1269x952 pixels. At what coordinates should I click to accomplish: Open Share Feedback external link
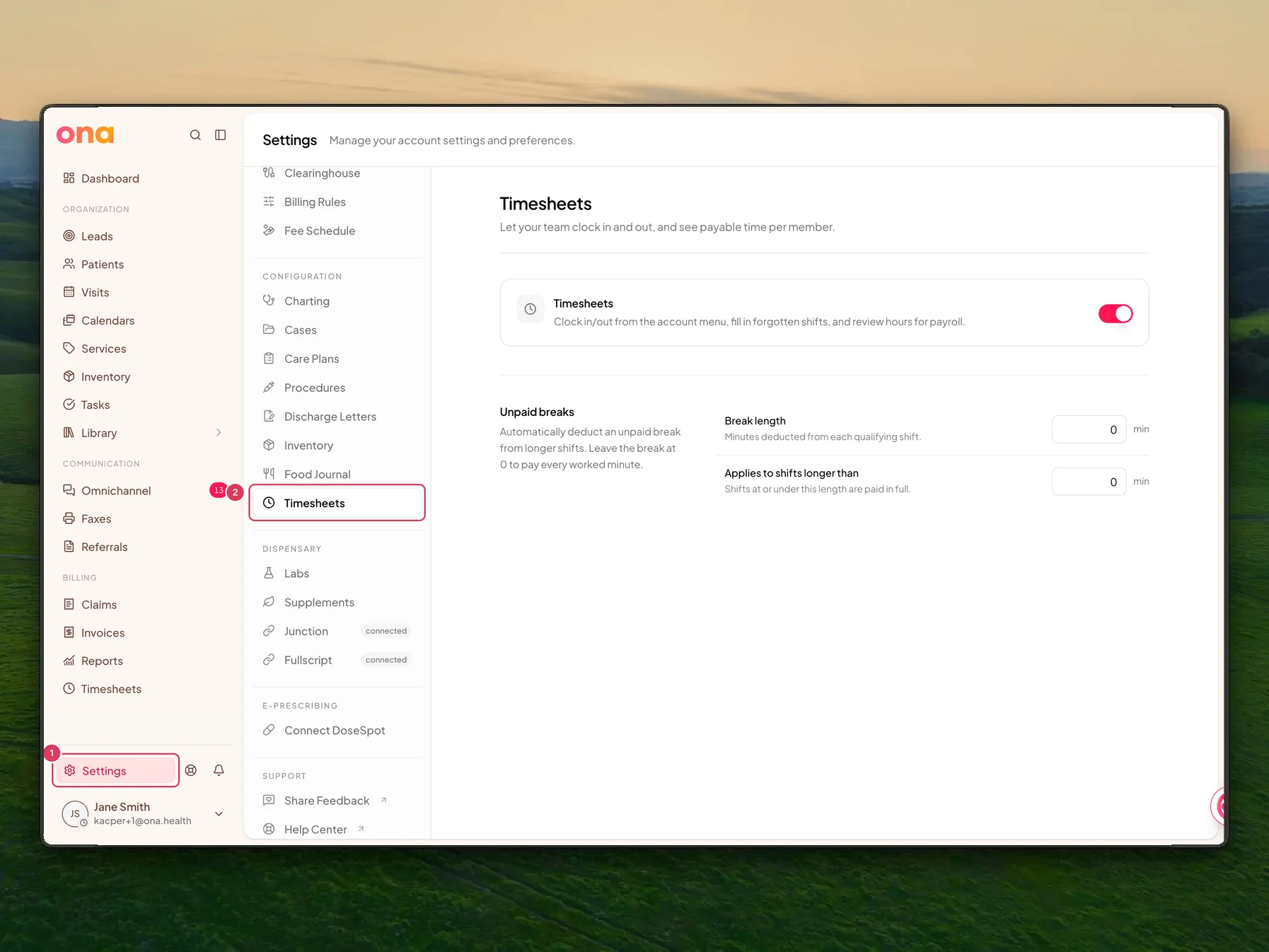coord(337,801)
